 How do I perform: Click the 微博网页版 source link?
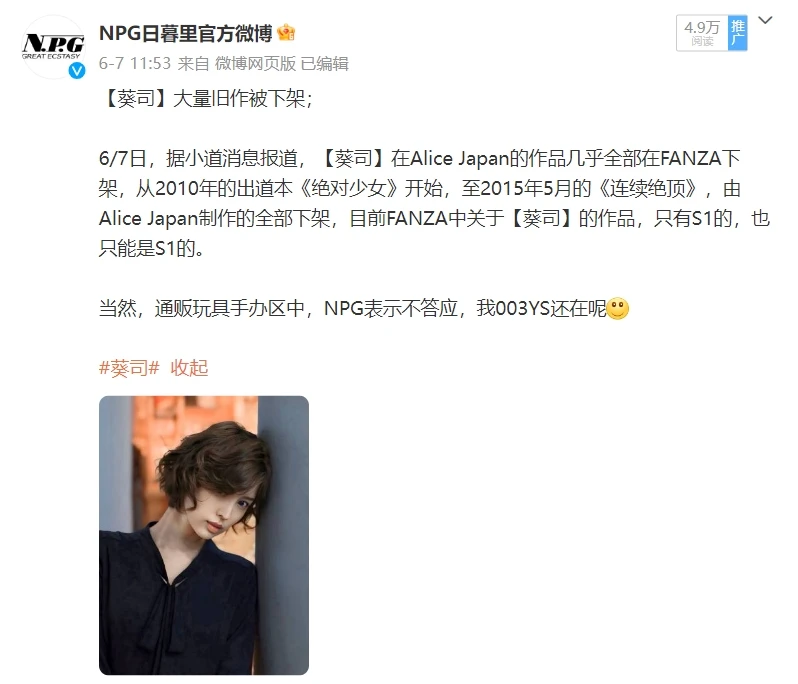click(x=255, y=64)
